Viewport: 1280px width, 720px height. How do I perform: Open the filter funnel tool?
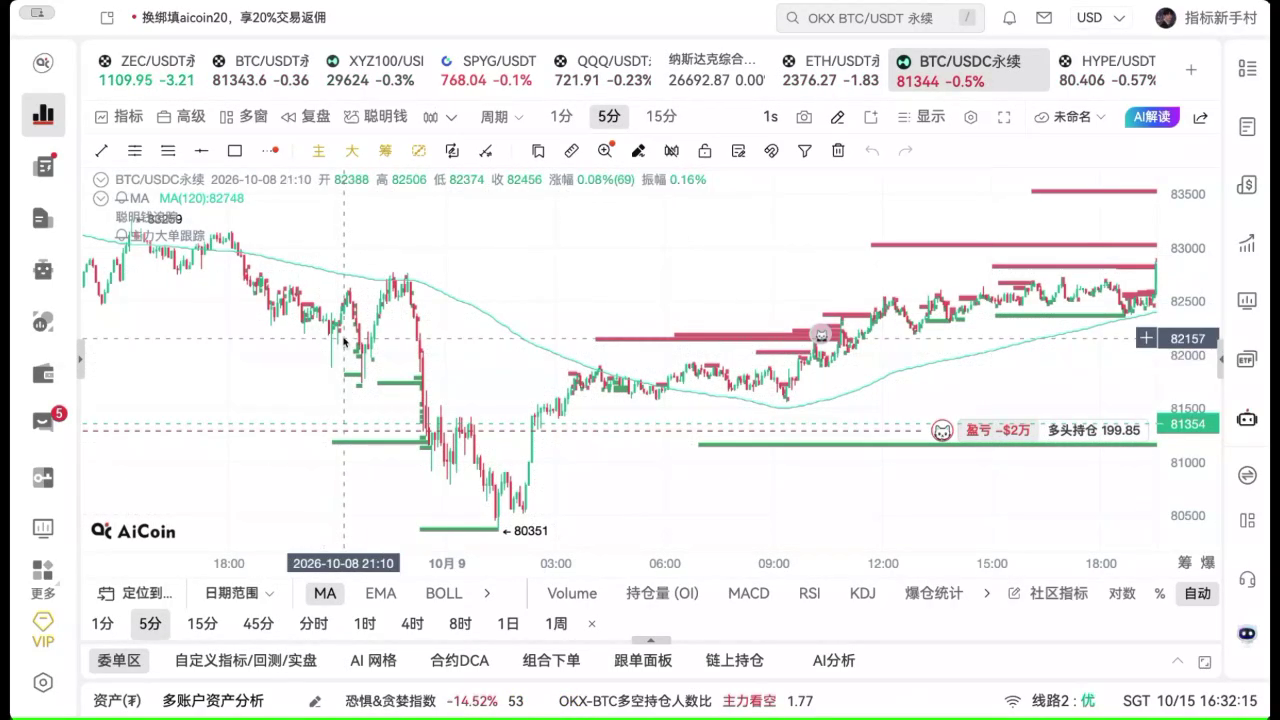click(x=805, y=151)
